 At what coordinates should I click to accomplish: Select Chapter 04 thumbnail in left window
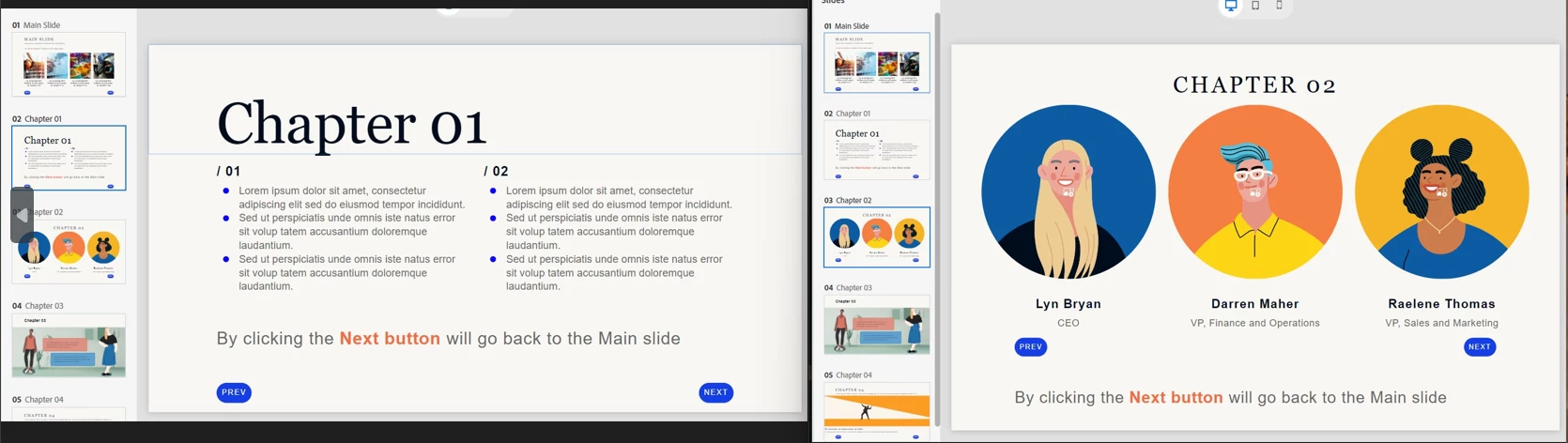(x=69, y=414)
